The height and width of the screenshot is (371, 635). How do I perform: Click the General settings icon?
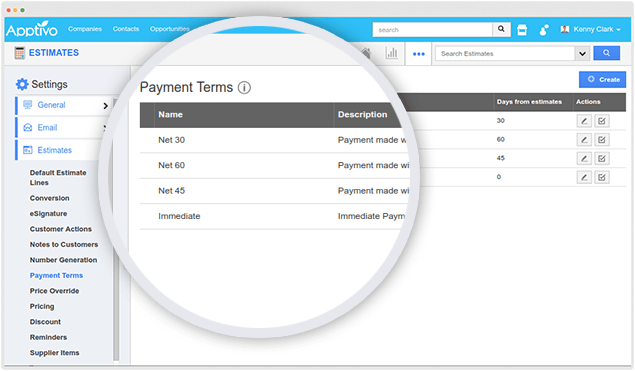point(28,105)
